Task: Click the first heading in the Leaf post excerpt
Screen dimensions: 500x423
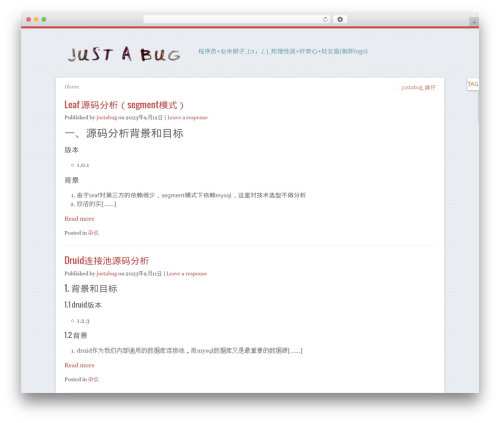Action: [x=124, y=133]
